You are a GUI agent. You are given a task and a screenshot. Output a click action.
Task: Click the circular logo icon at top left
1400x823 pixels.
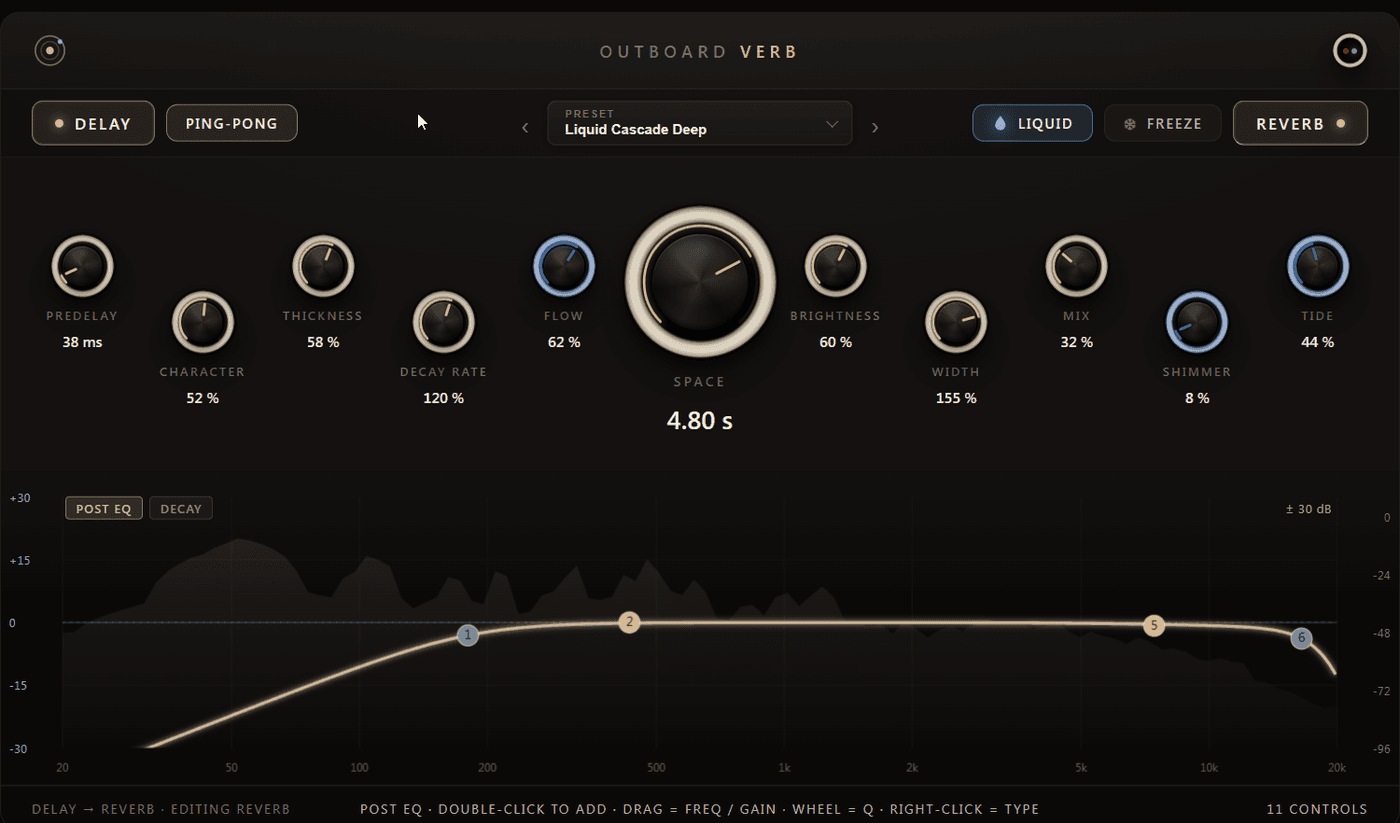[49, 51]
